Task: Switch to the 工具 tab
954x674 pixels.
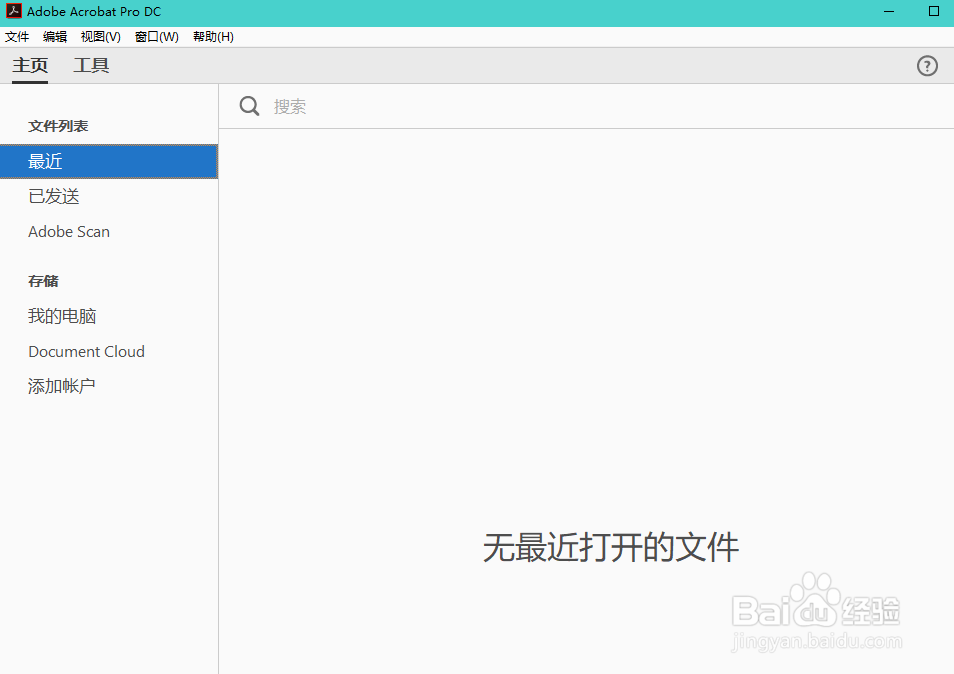Action: 91,65
